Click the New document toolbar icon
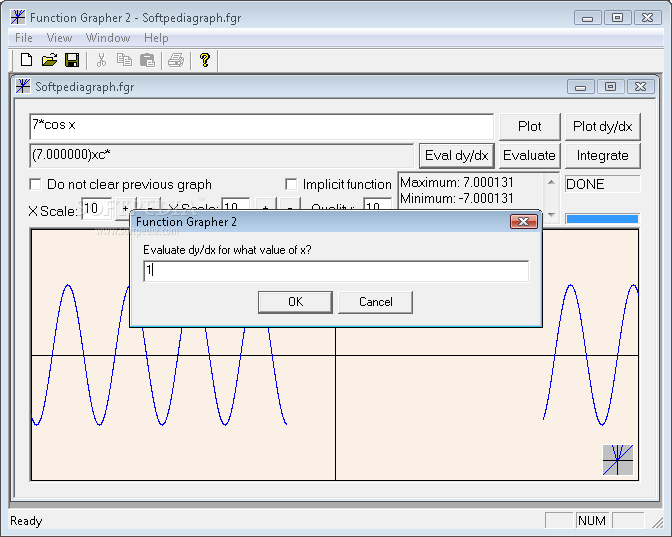672x537 pixels. coord(27,60)
